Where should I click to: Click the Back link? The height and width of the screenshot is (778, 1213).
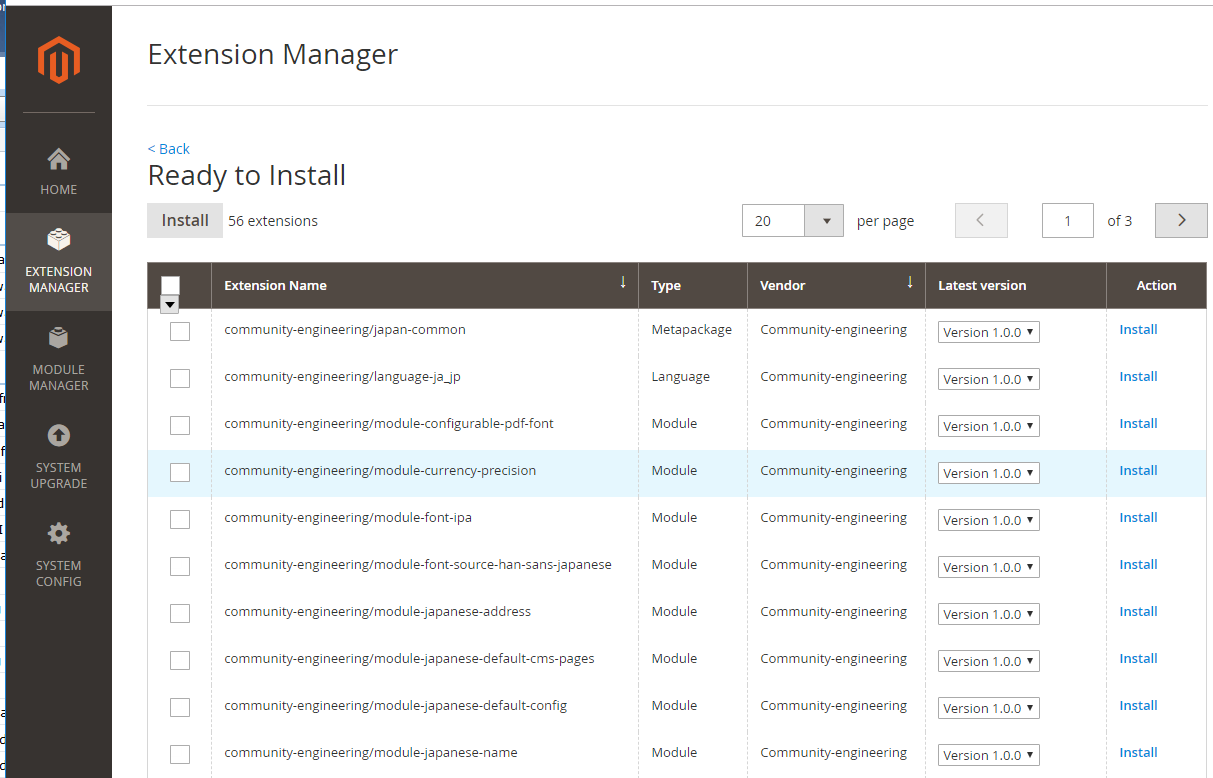point(169,149)
